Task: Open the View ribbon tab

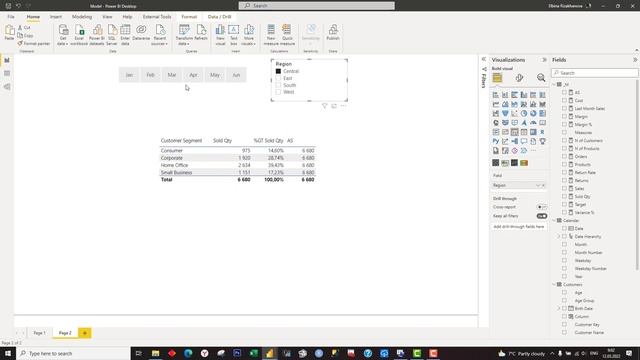Action: tap(107, 17)
